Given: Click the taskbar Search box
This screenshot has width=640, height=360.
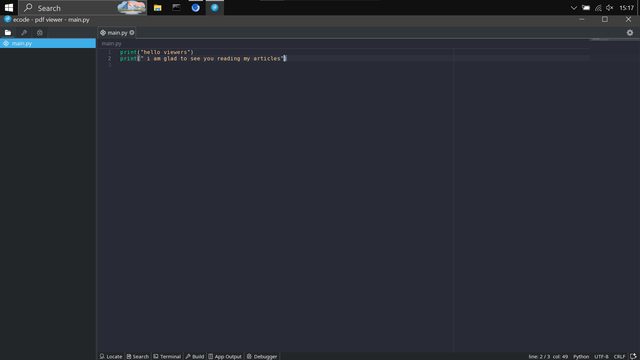Looking at the screenshot, I should point(82,8).
